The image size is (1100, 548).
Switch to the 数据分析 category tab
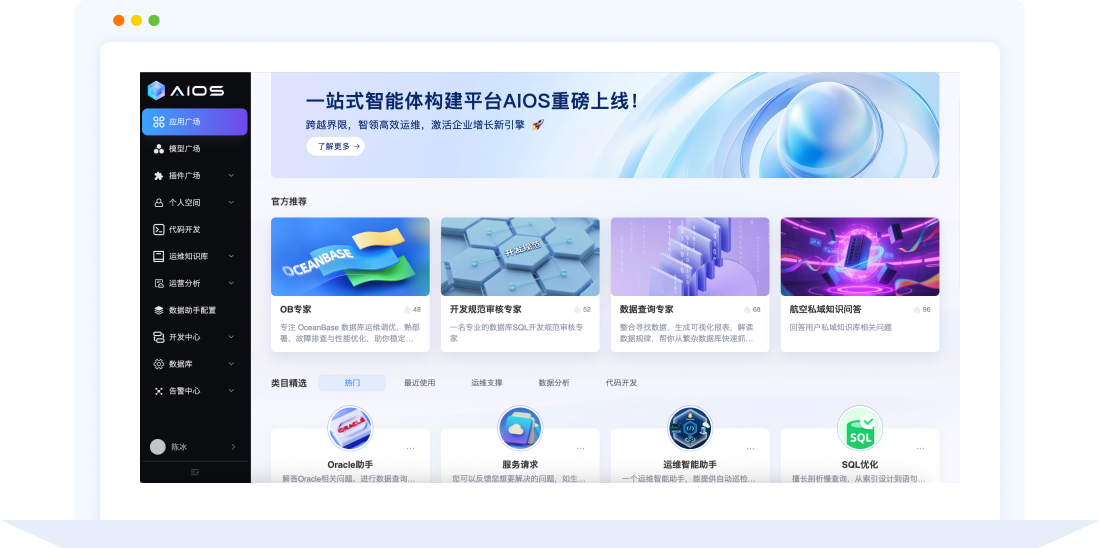(554, 383)
